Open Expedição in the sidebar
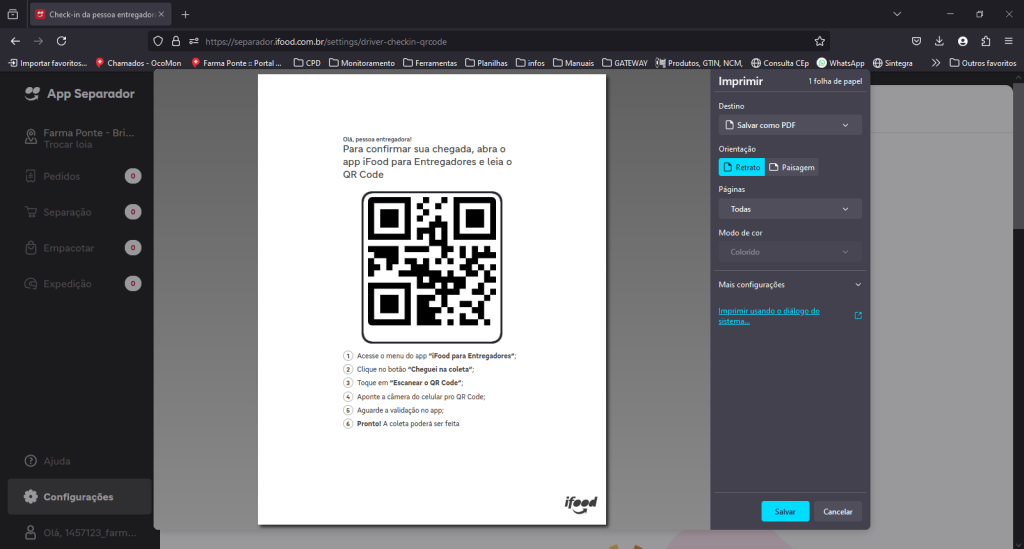1024x549 pixels. tap(80, 284)
